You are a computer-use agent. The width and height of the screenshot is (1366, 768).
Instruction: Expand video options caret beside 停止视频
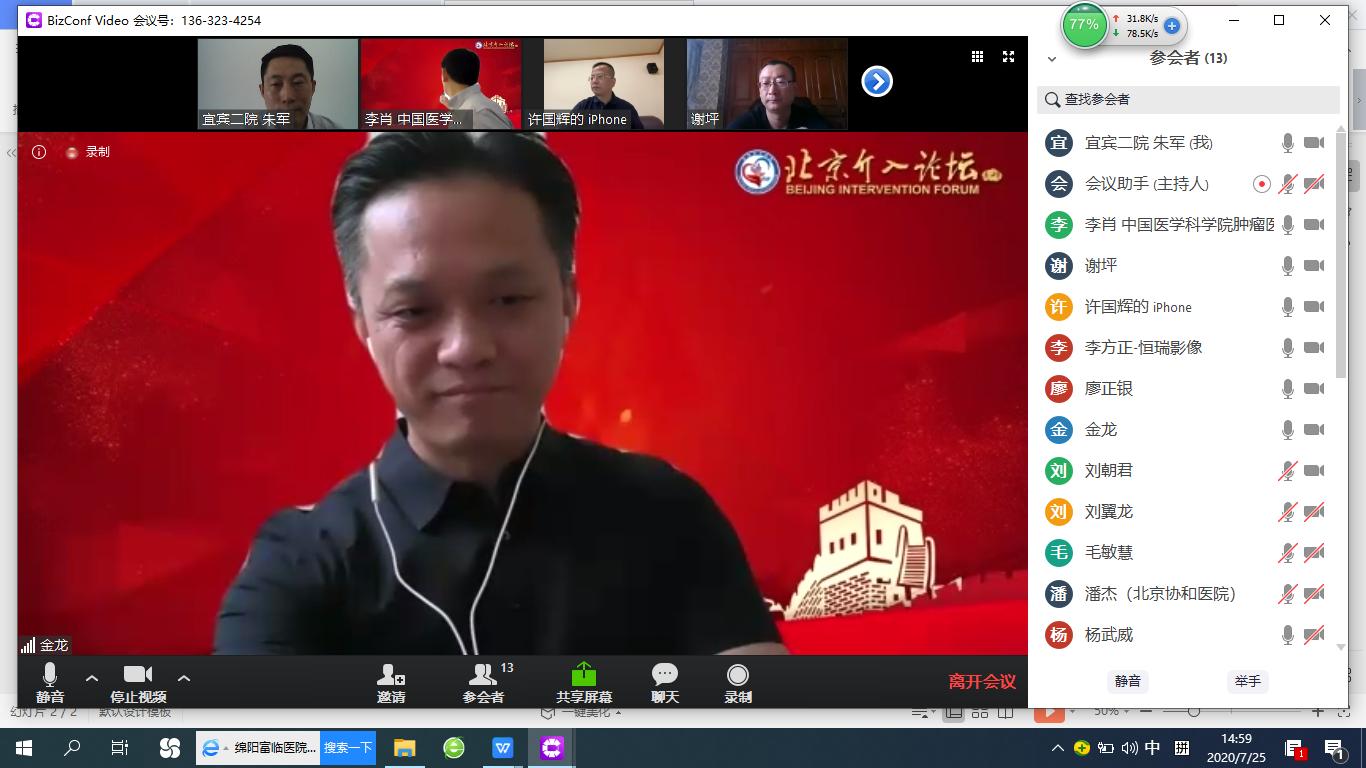pos(183,678)
